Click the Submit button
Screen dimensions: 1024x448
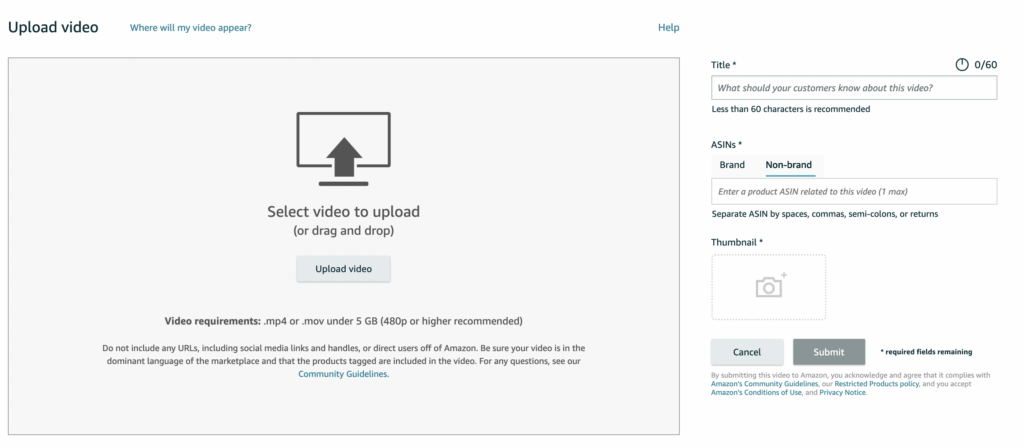(829, 352)
